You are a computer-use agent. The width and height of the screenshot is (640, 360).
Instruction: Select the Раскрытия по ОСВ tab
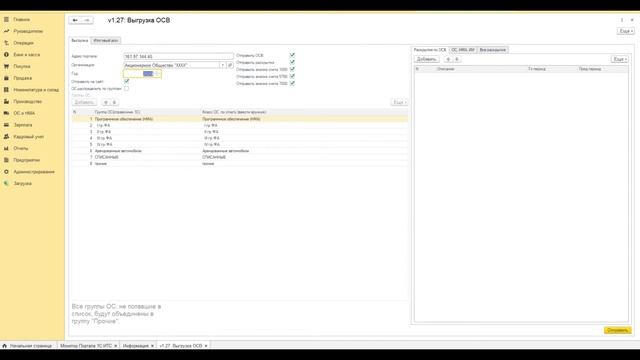[430, 50]
